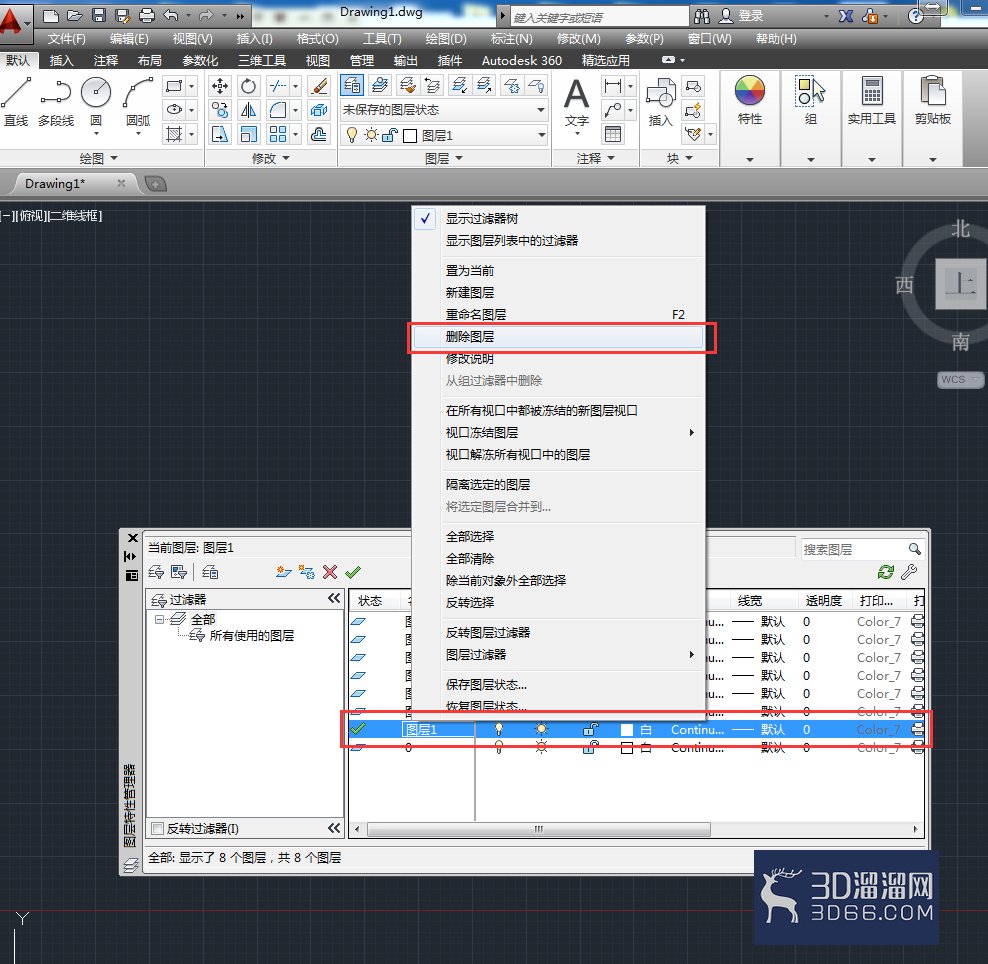Expand the 图层 panel title arrow

[x=459, y=158]
